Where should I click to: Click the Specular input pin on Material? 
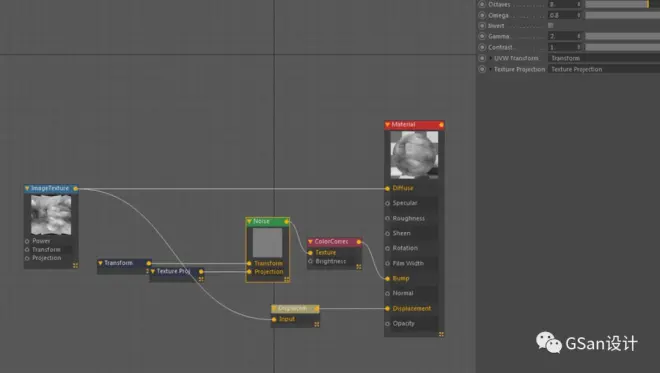pyautogui.click(x=387, y=203)
